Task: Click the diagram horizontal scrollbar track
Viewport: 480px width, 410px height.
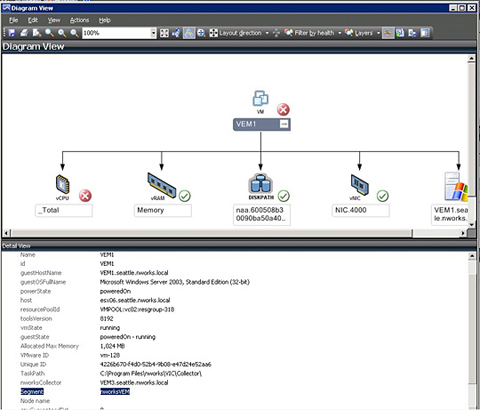Action: pyautogui.click(x=436, y=233)
